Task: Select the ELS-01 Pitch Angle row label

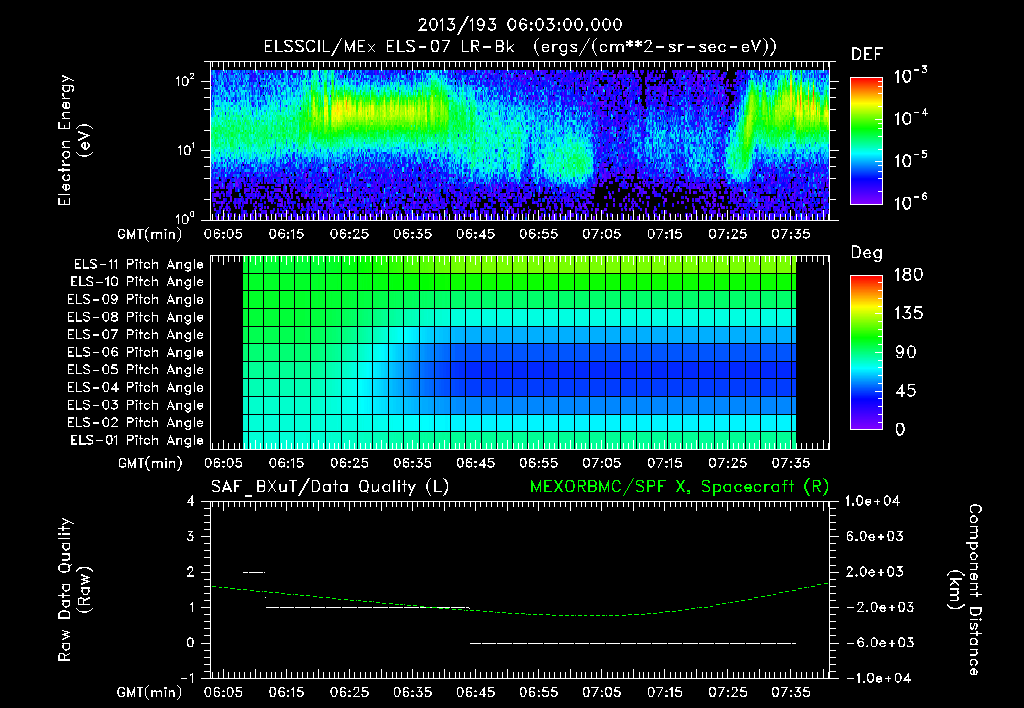Action: [137, 440]
